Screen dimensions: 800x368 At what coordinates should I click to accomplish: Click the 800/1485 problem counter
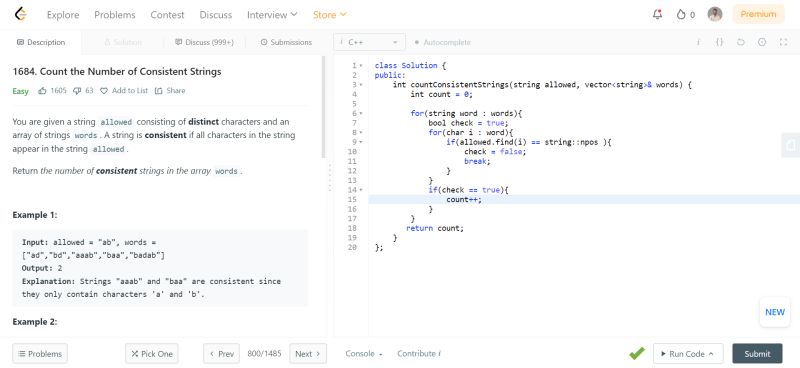[x=264, y=354]
